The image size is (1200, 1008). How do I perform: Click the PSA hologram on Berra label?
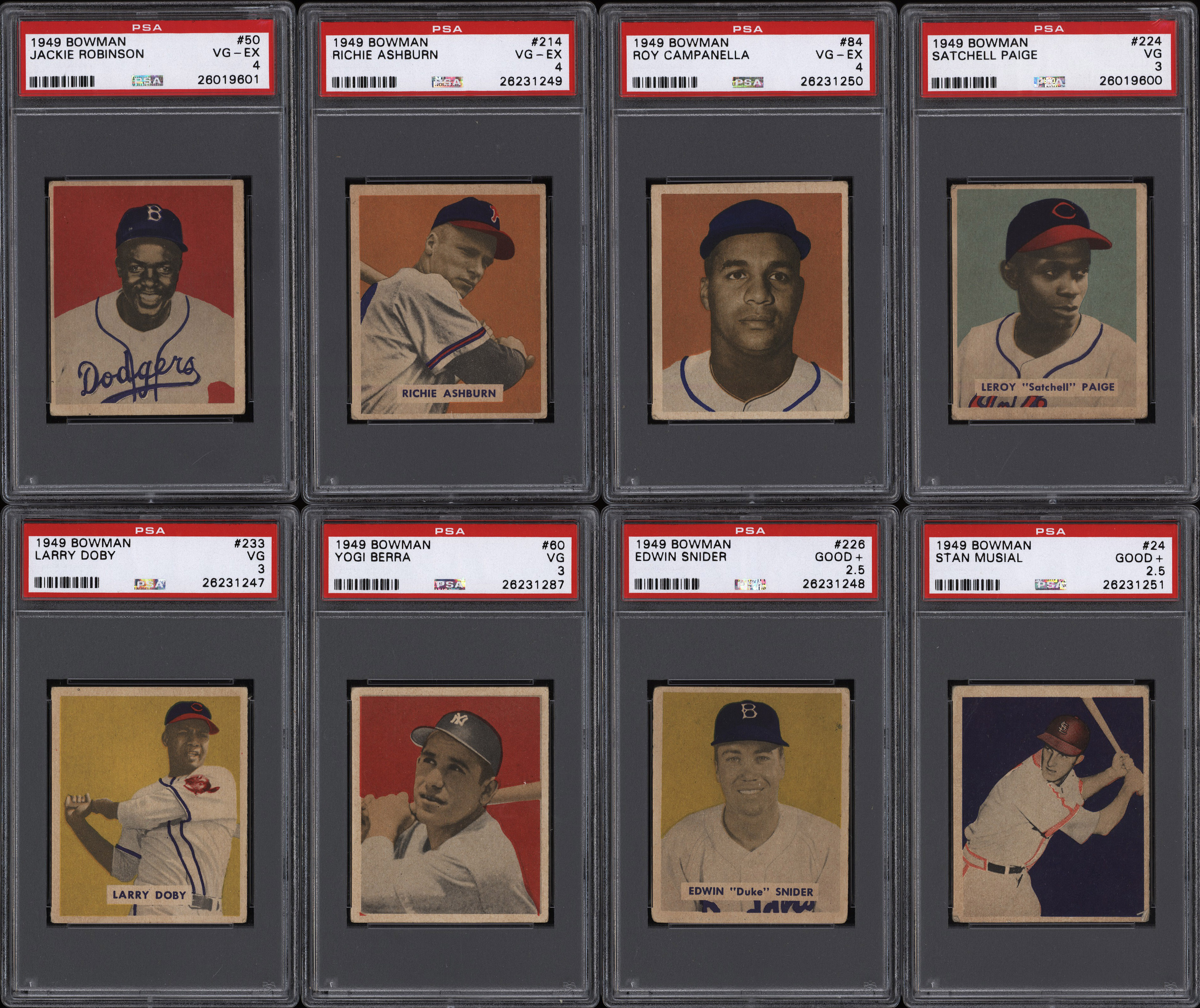tap(450, 584)
